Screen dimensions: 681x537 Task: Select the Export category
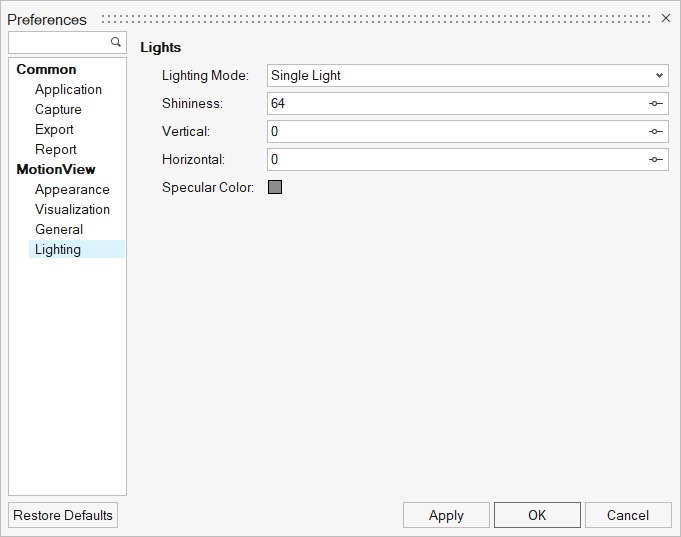click(54, 129)
